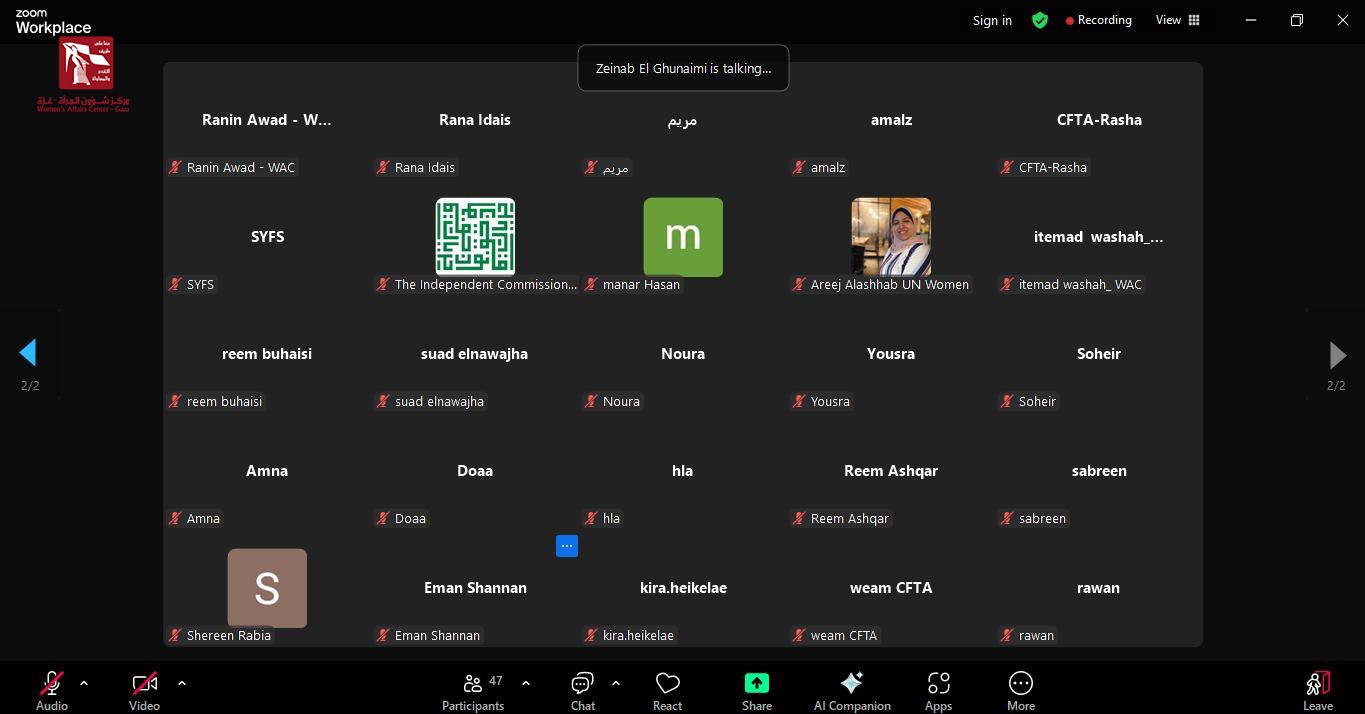Viewport: 1365px width, 714px height.
Task: Expand the Chat options chevron
Action: 616,684
